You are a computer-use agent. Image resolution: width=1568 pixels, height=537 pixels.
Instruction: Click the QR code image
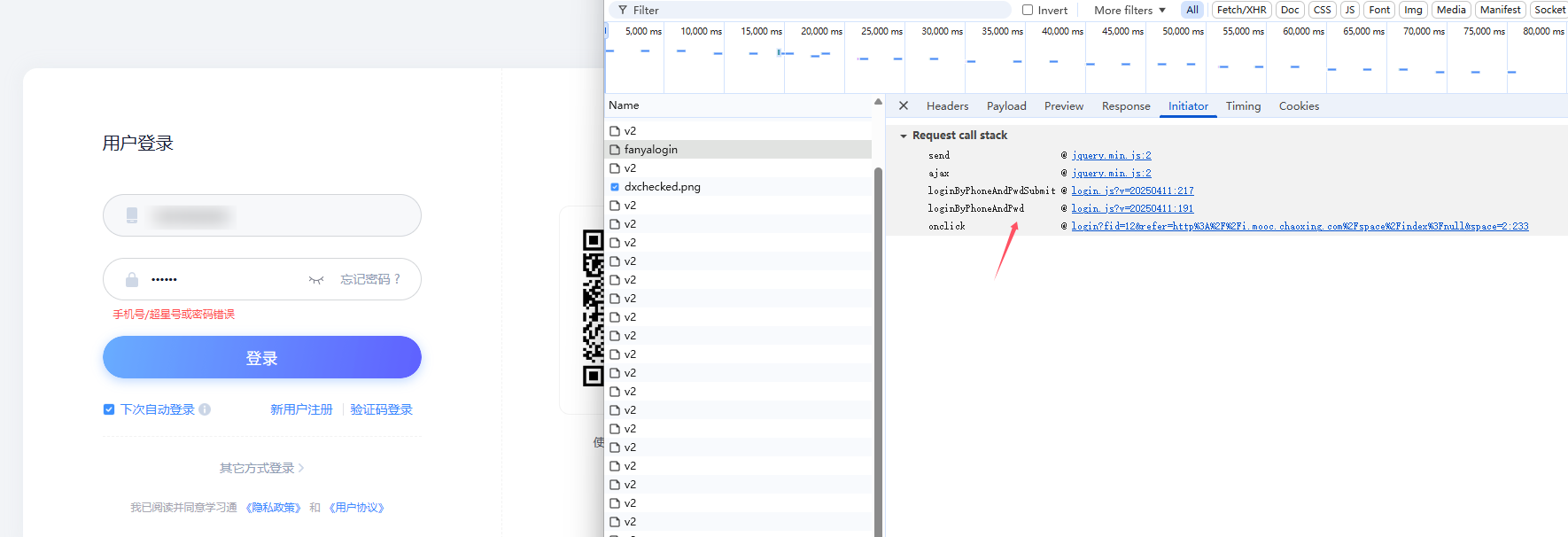[593, 308]
